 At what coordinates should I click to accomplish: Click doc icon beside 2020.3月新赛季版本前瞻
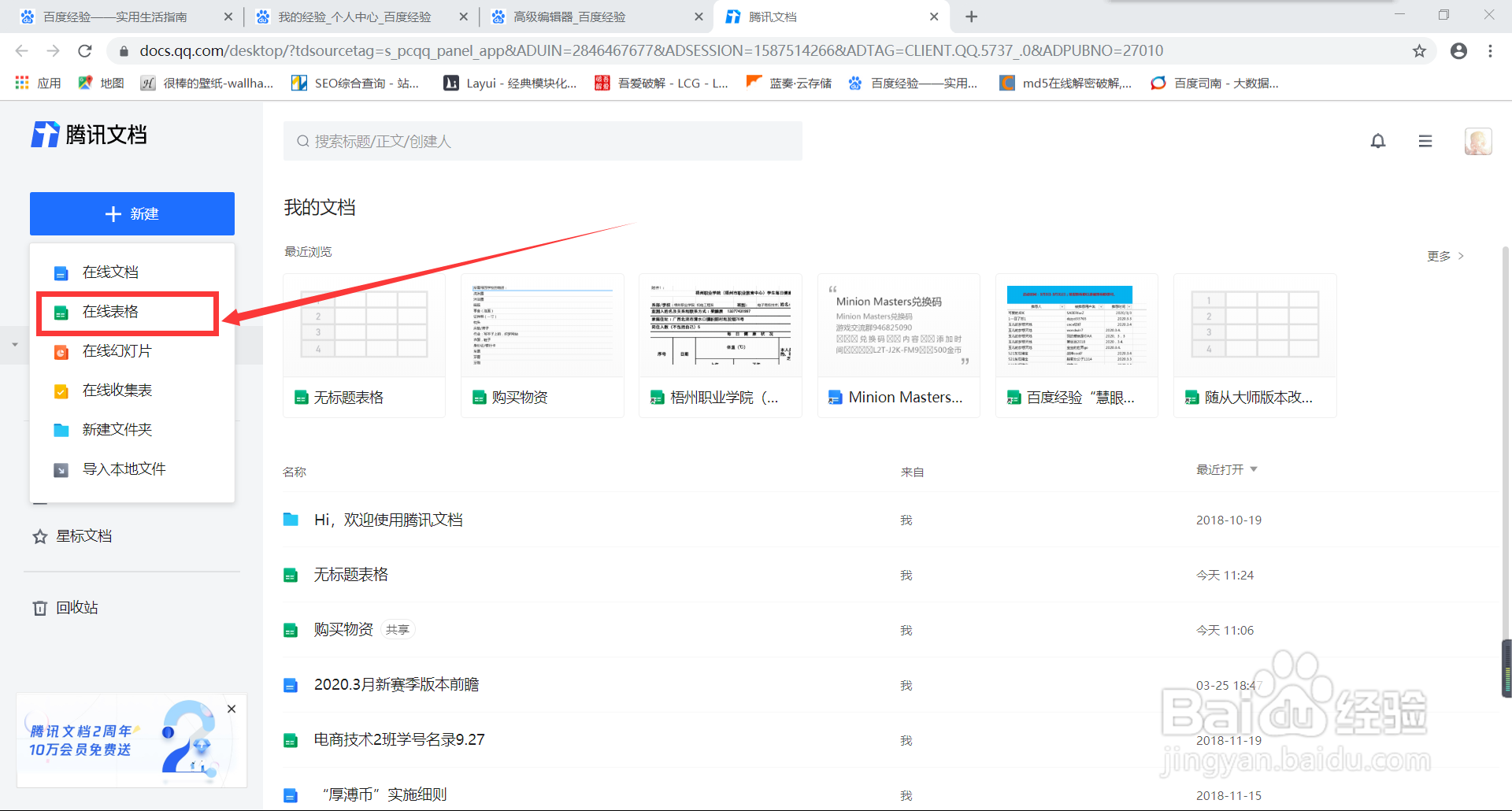coord(291,685)
